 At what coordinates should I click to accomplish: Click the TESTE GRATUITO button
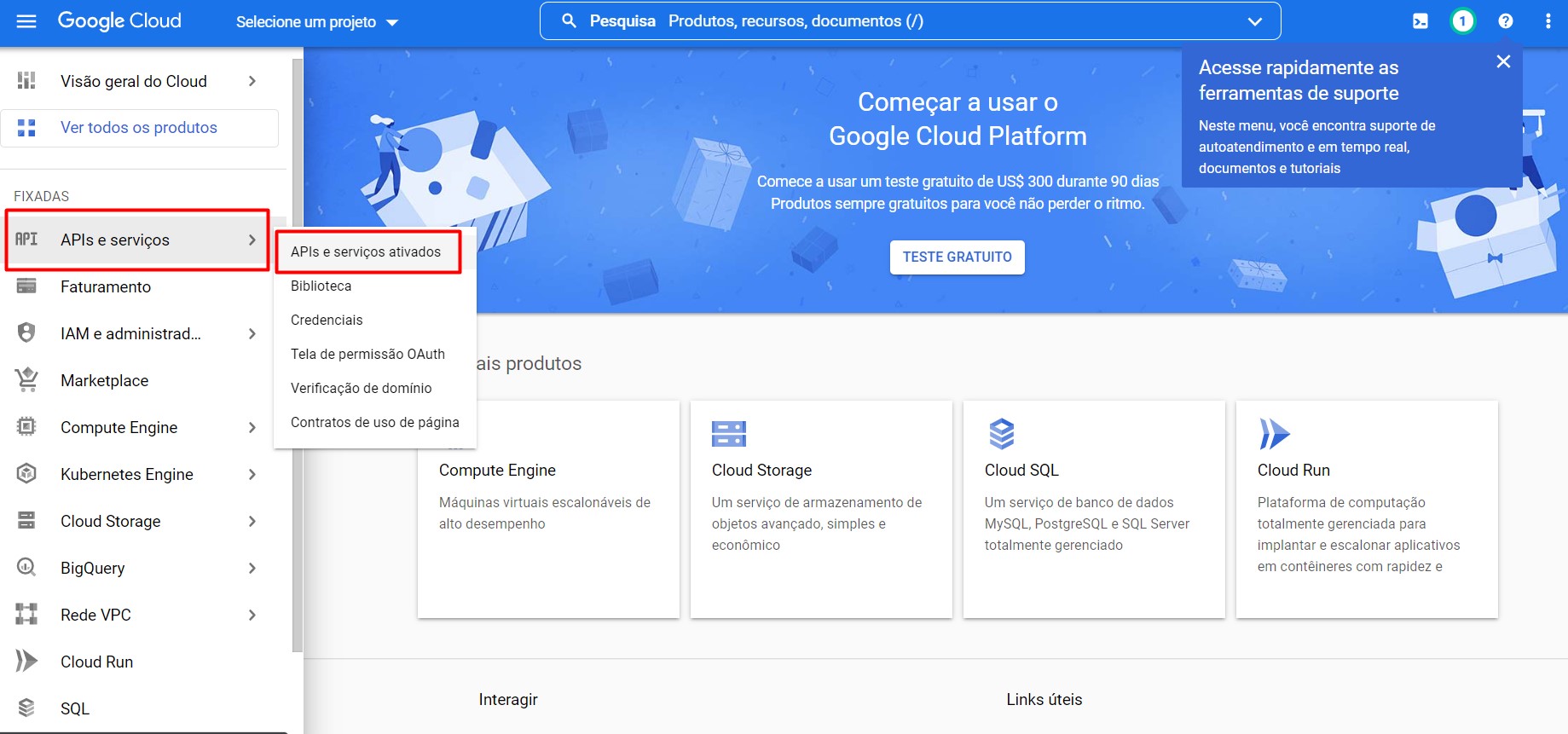point(958,257)
